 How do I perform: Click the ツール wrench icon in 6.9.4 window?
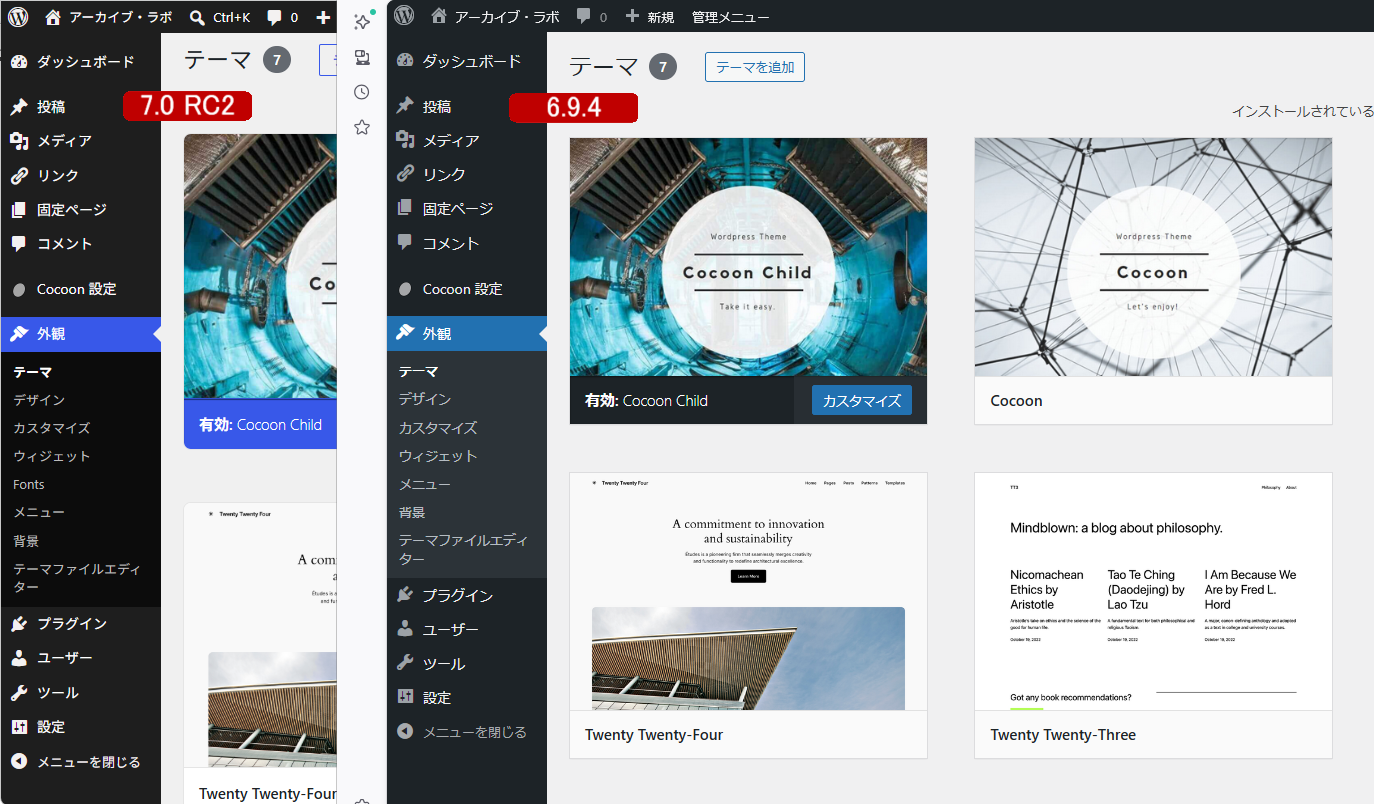(404, 663)
